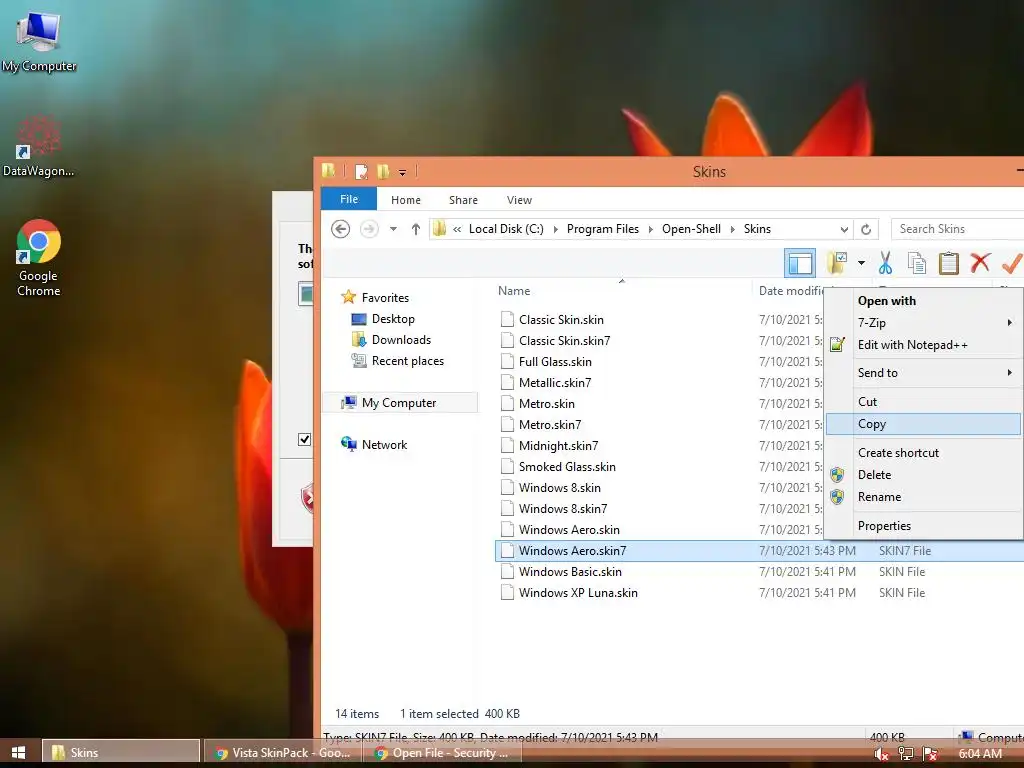
Task: Cut using the scissors toolbar icon
Action: click(x=885, y=263)
